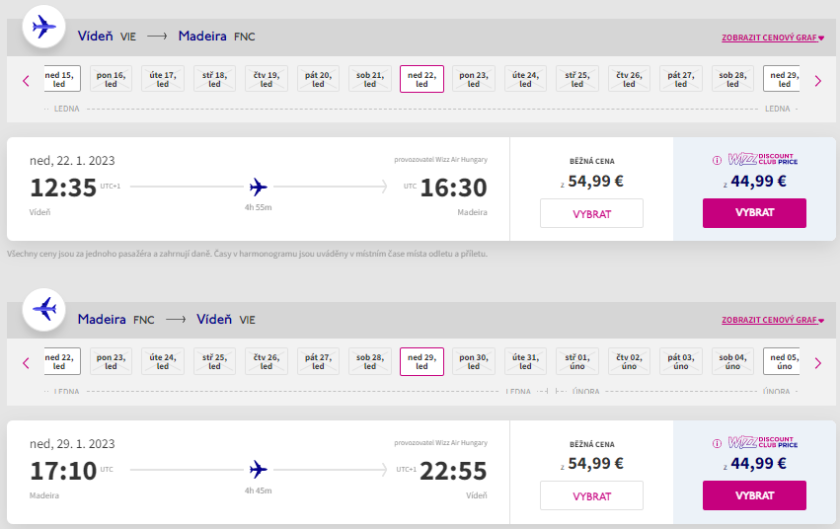Show earlier dates for the Madeira–Vídeň flight

point(26,363)
